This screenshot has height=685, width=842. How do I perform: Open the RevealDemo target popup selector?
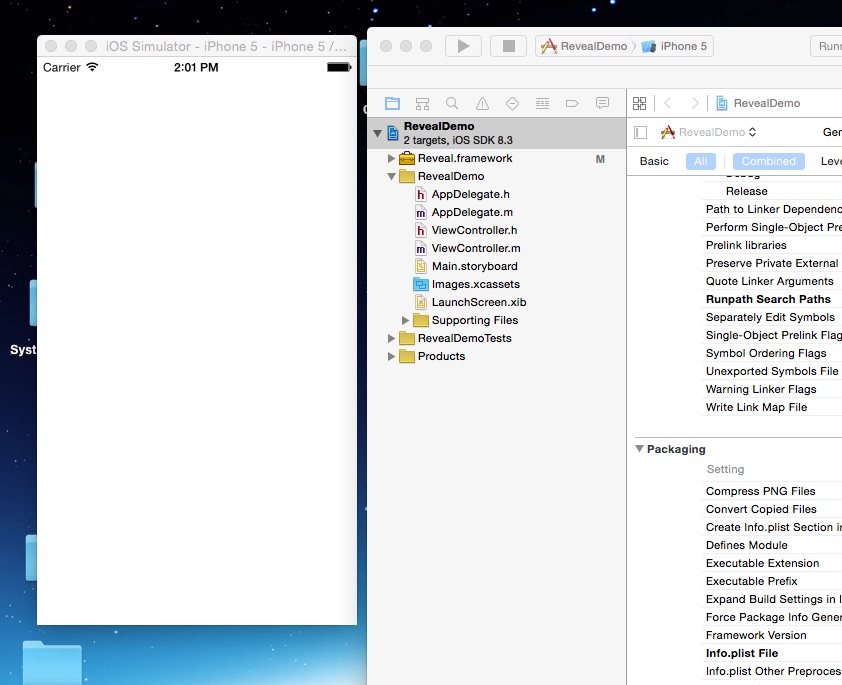(x=709, y=132)
